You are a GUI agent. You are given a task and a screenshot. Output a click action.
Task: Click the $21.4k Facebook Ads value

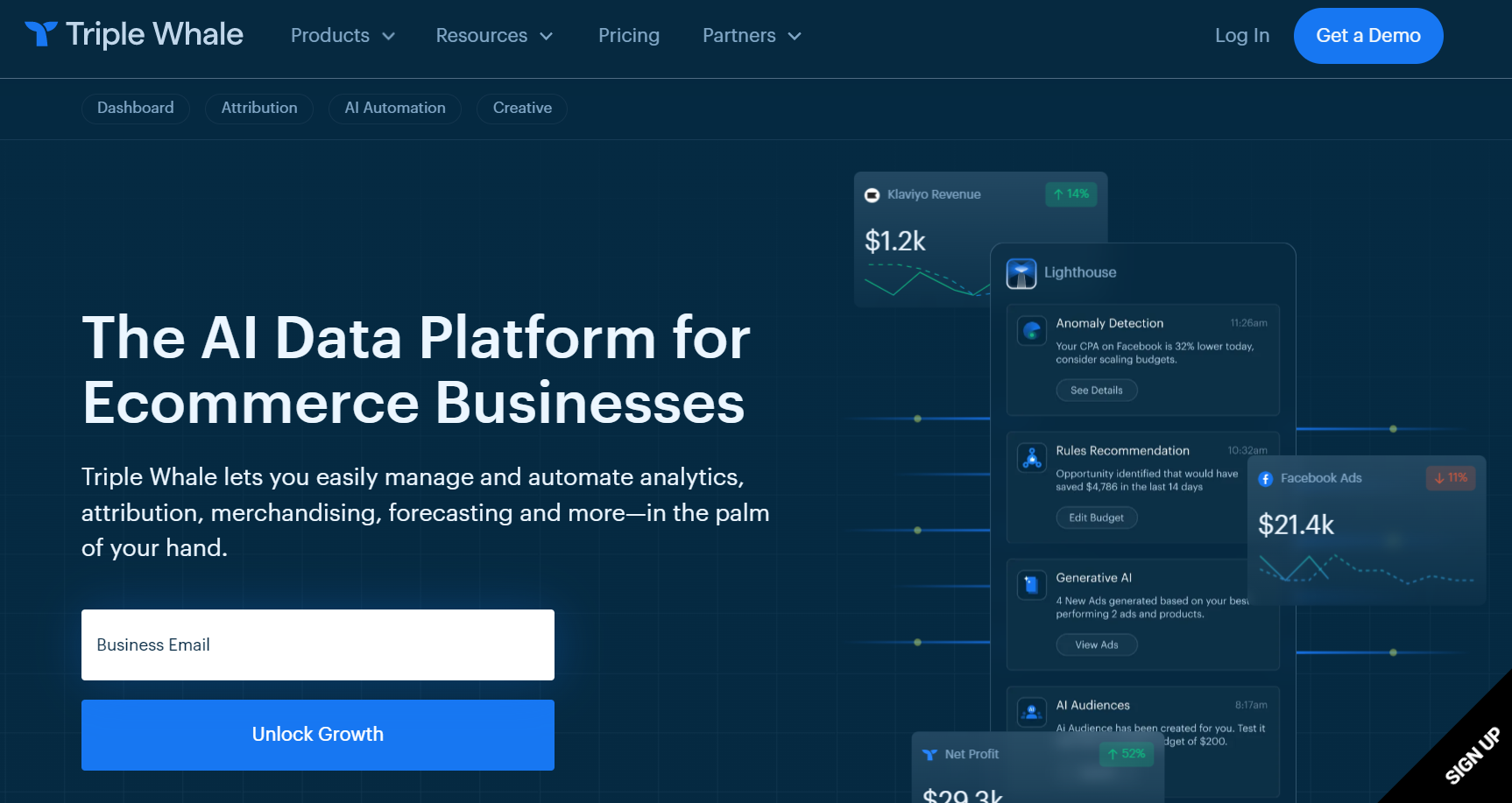coord(1296,525)
